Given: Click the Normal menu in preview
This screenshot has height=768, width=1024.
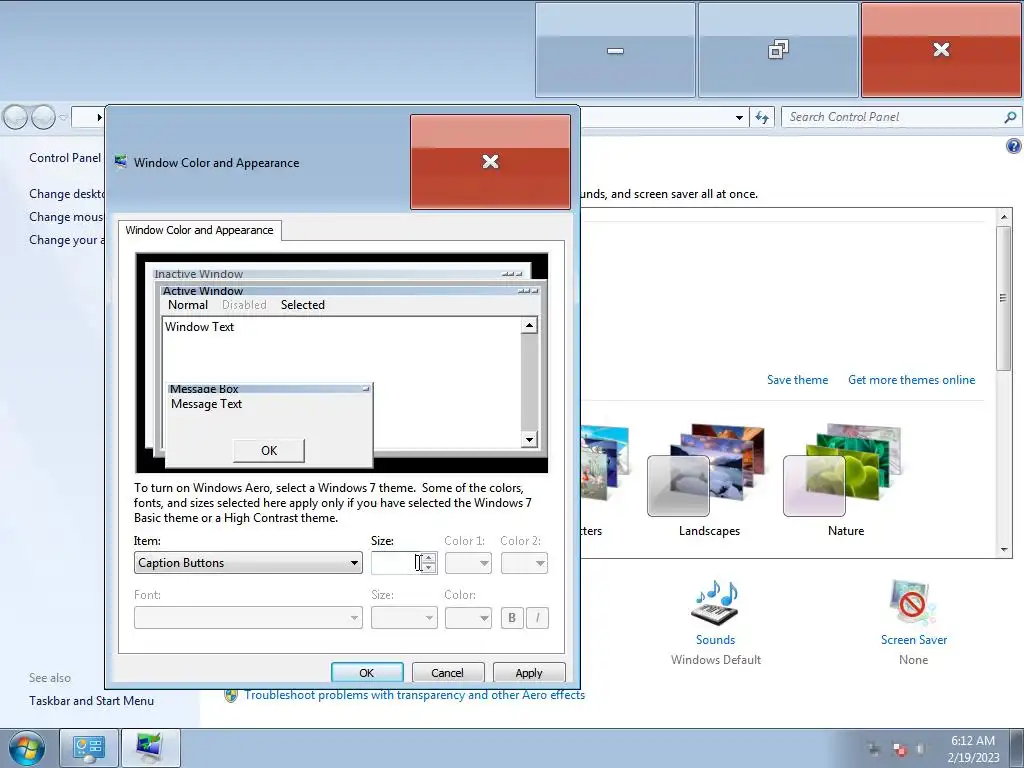Looking at the screenshot, I should 188,305.
